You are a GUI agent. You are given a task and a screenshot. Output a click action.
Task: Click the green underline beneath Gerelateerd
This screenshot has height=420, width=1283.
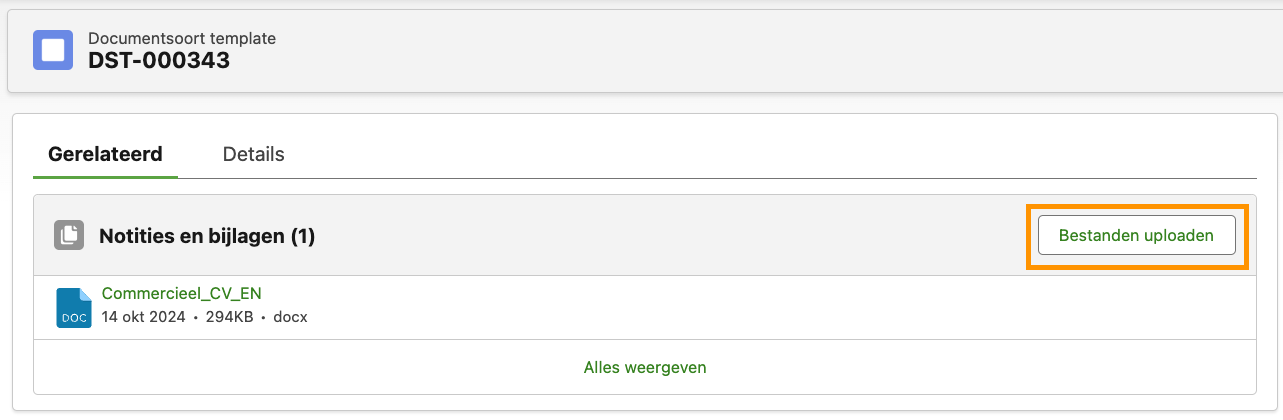(x=105, y=177)
